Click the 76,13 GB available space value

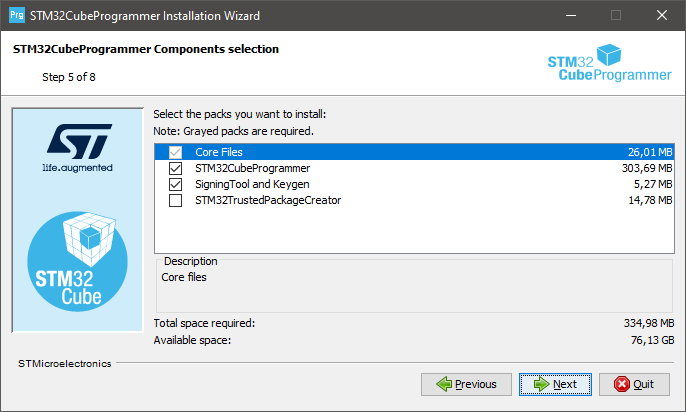[x=652, y=340]
